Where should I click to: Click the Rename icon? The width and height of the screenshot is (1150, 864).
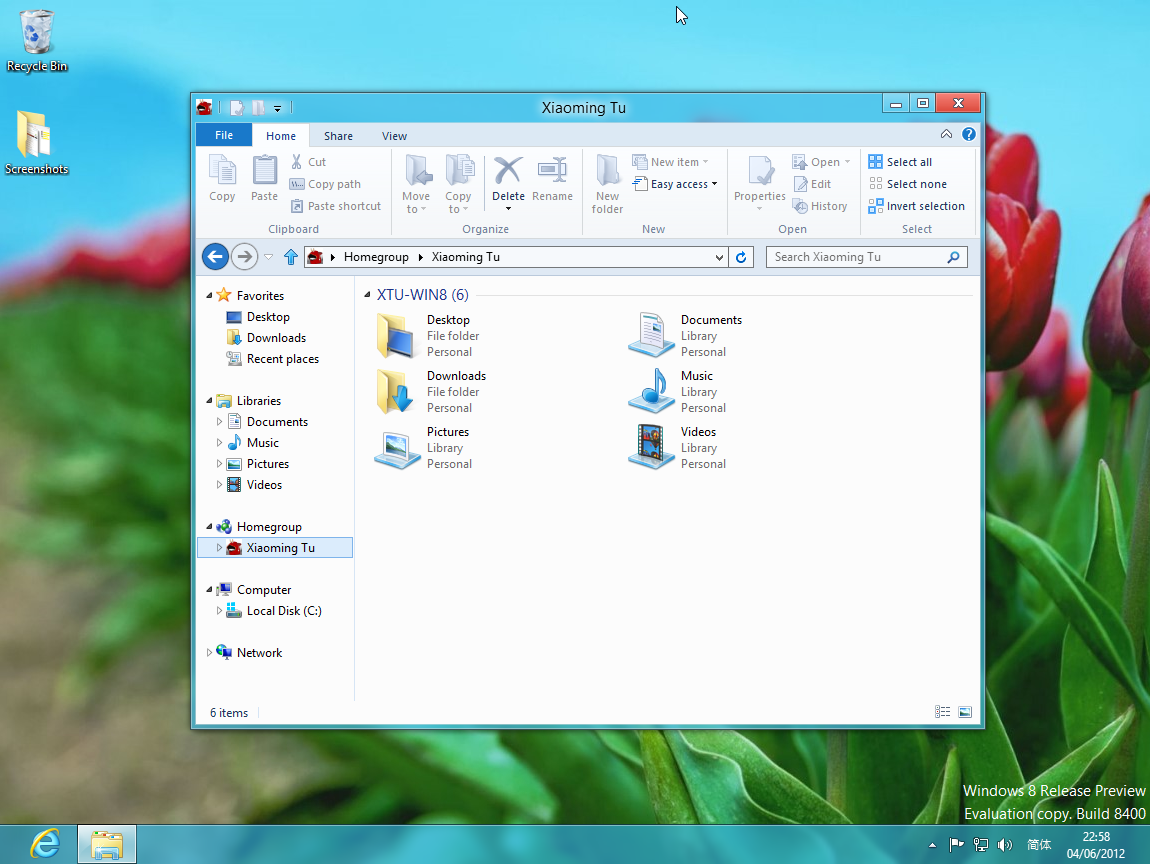pyautogui.click(x=552, y=170)
